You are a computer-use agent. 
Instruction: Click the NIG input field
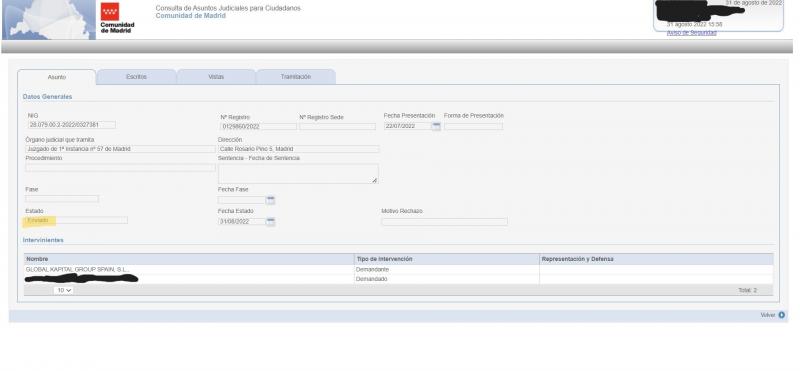click(x=71, y=125)
